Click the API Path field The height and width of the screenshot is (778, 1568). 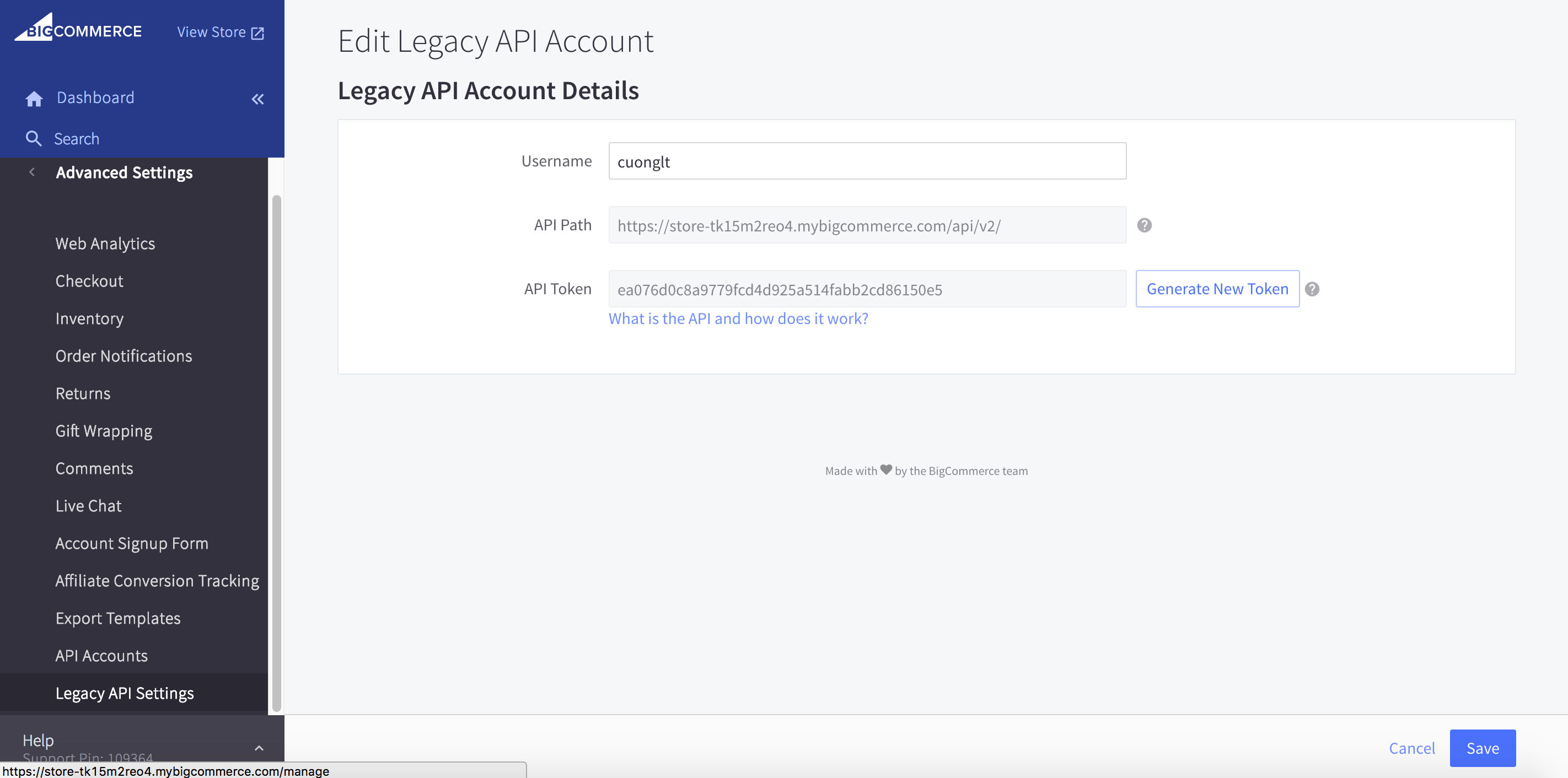867,225
